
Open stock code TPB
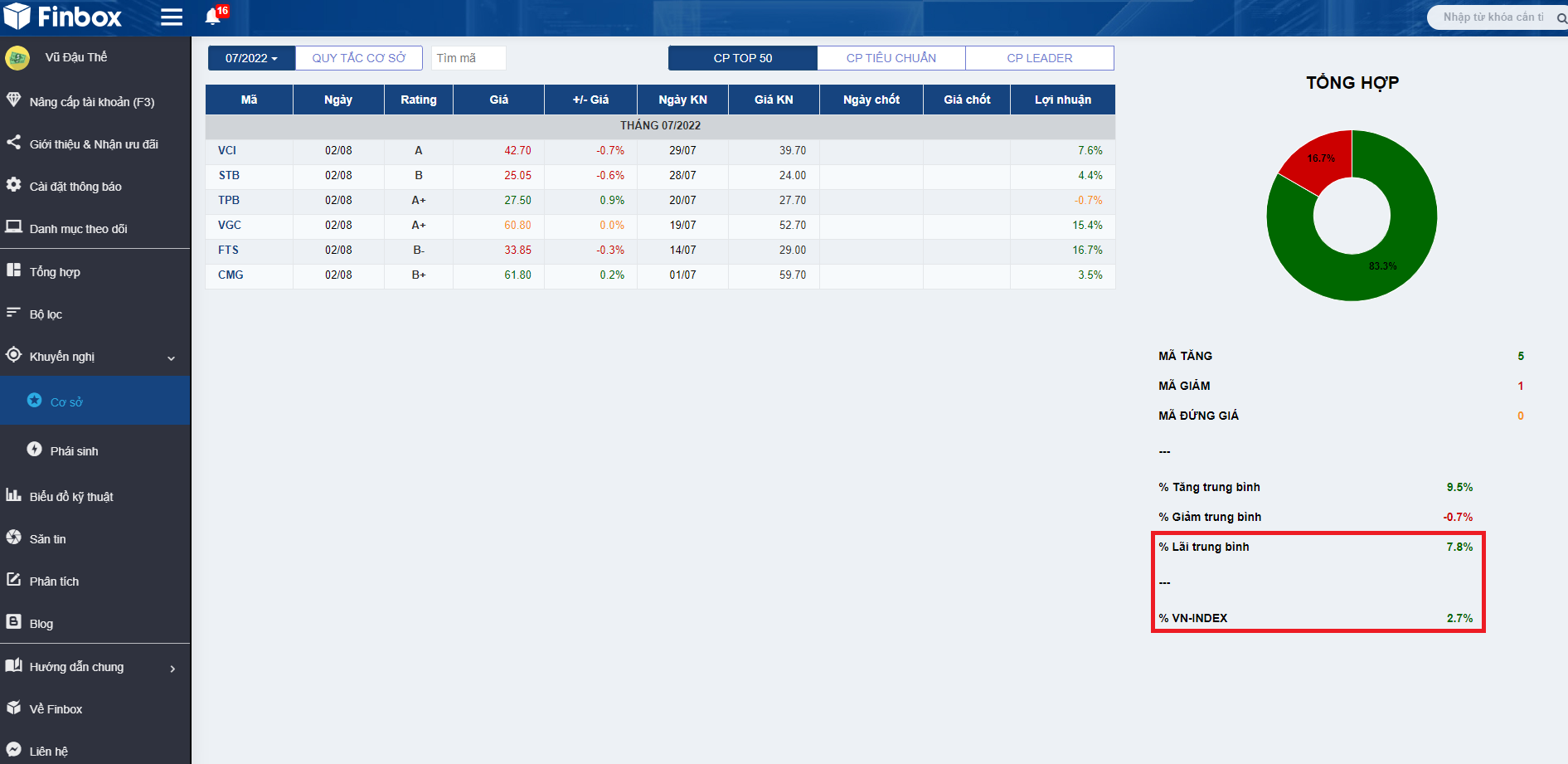229,200
